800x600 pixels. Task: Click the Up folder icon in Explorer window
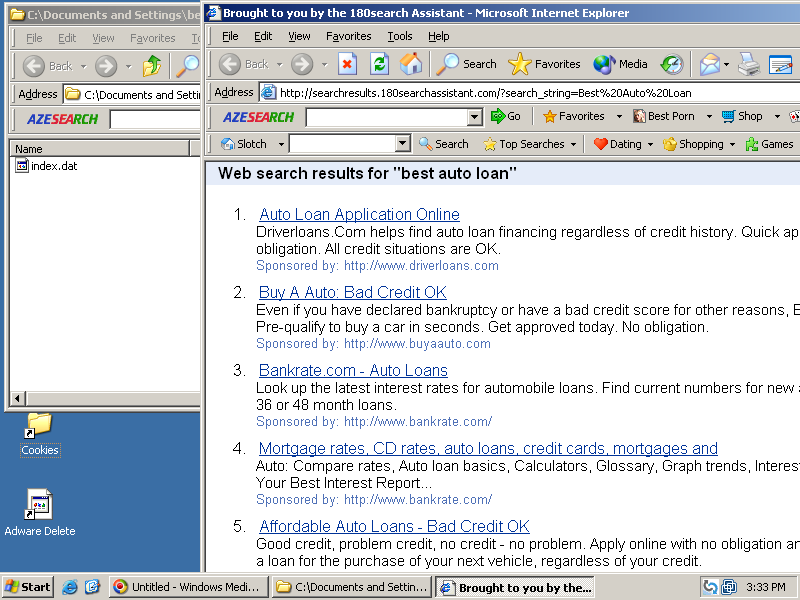click(x=152, y=66)
